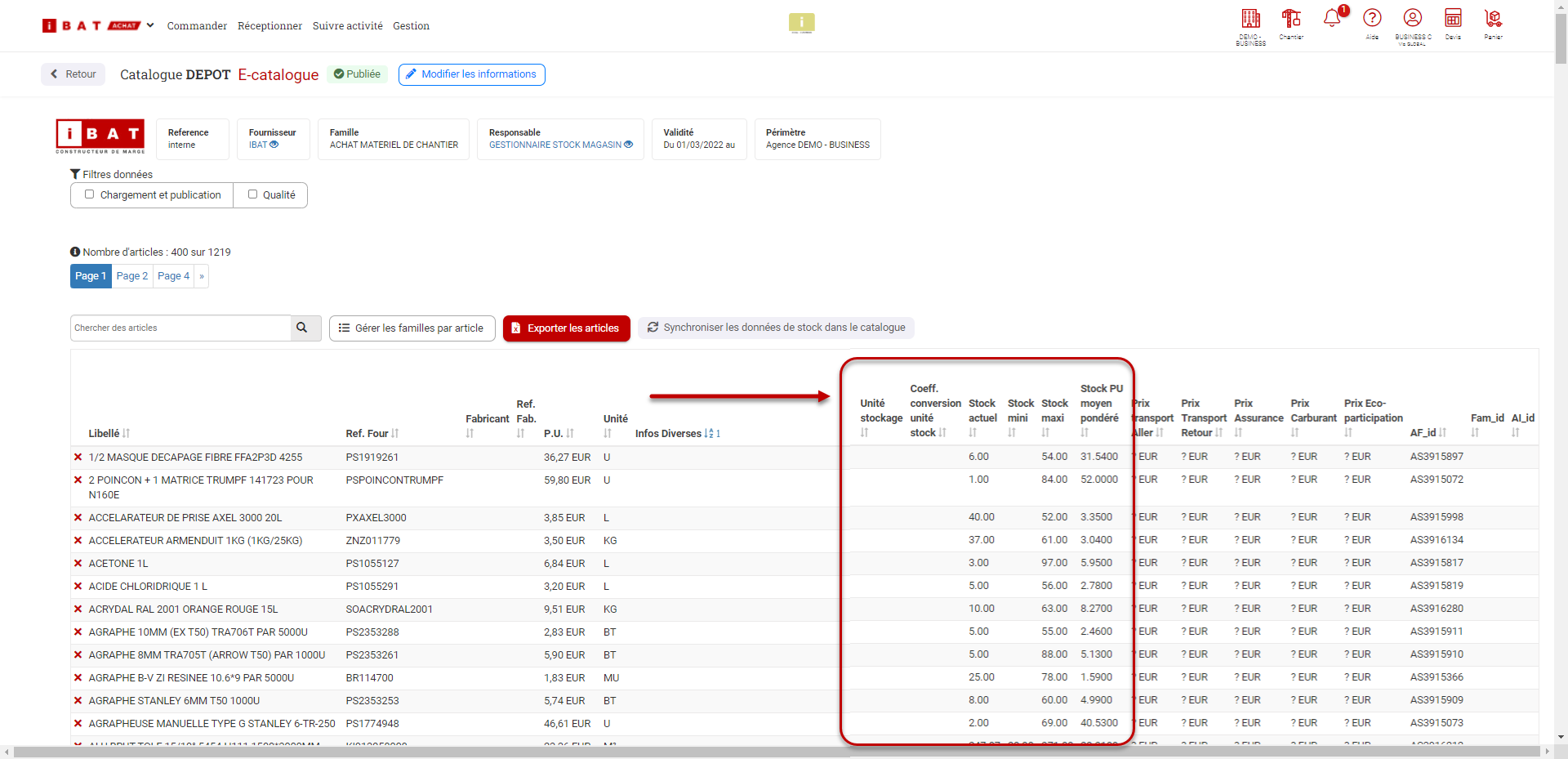The height and width of the screenshot is (759, 1568).
Task: Sort by Stock actuel column
Action: tap(973, 433)
